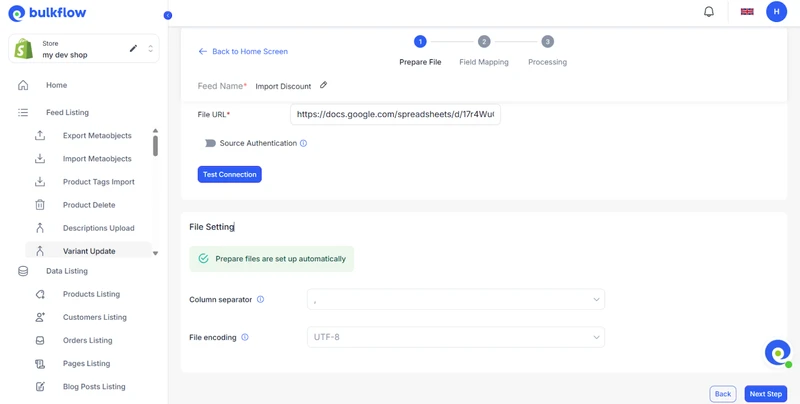Click the Test Connection button
800x404 pixels.
(230, 174)
